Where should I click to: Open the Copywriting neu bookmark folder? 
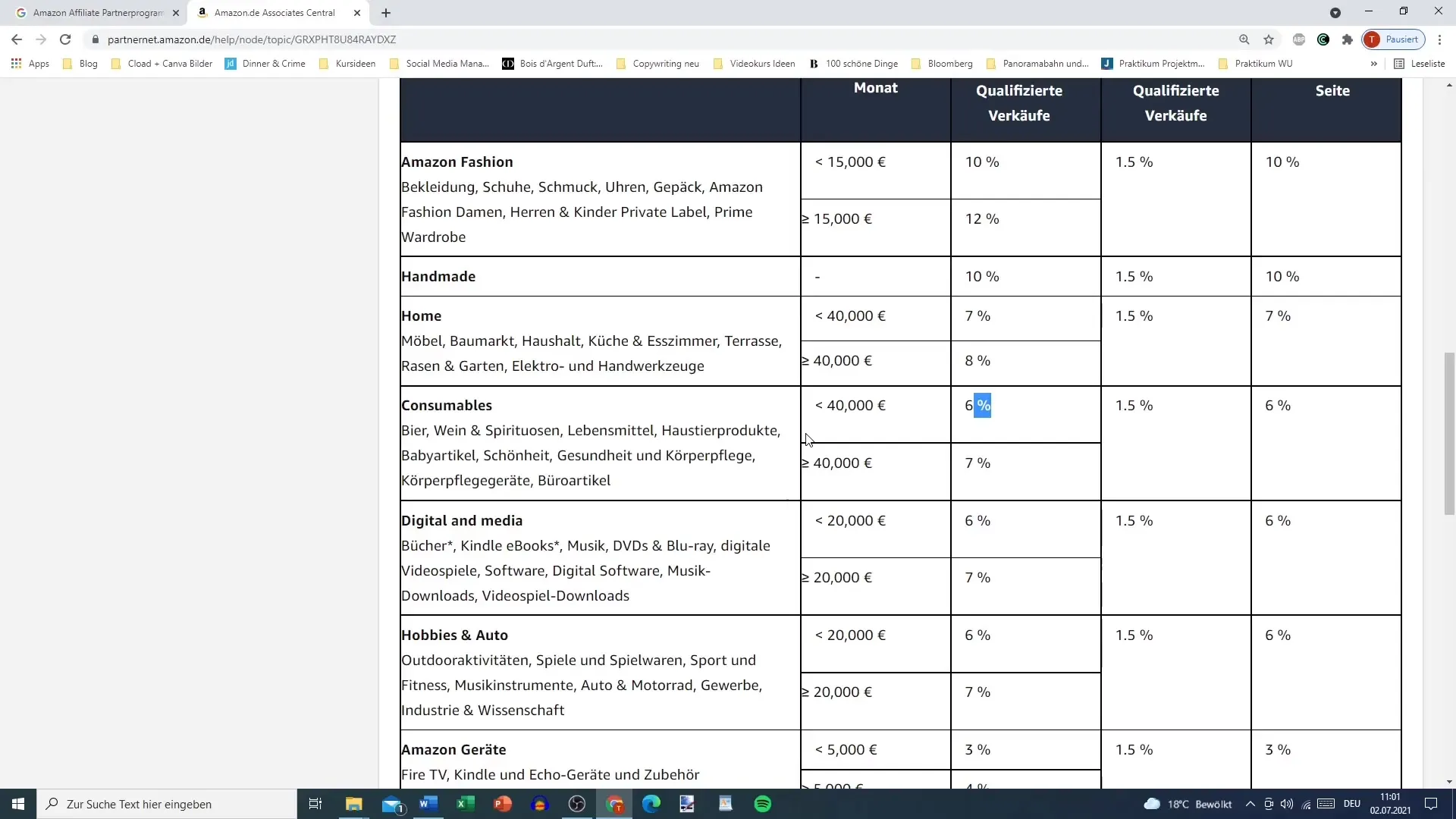(657, 64)
